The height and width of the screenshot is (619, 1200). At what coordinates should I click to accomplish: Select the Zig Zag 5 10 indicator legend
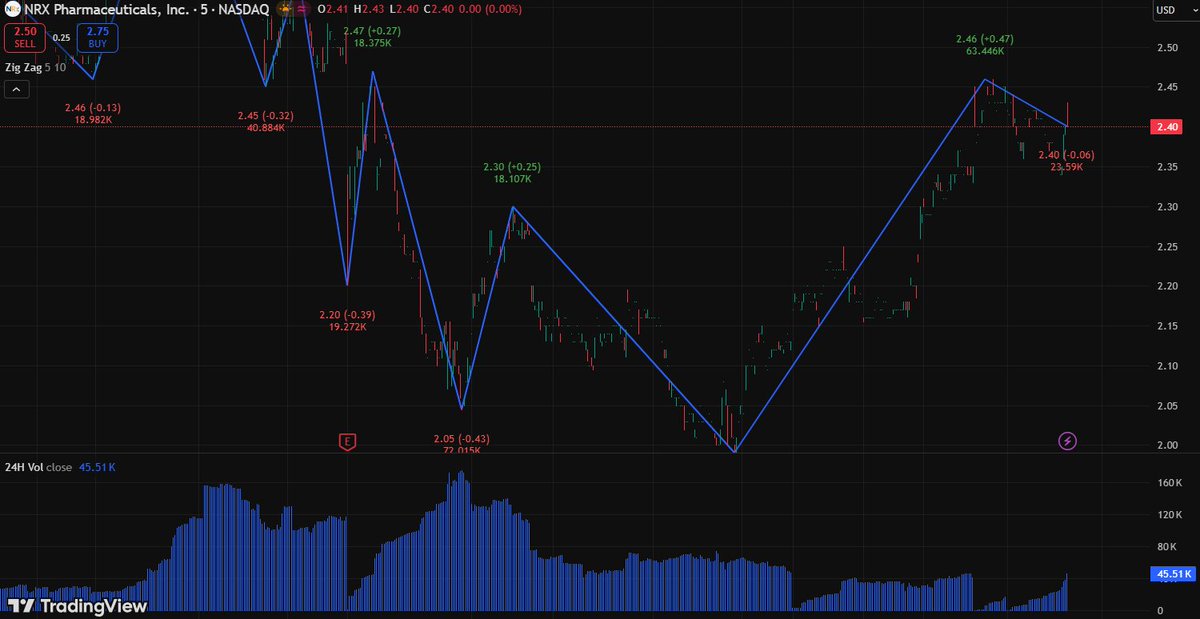(x=35, y=67)
